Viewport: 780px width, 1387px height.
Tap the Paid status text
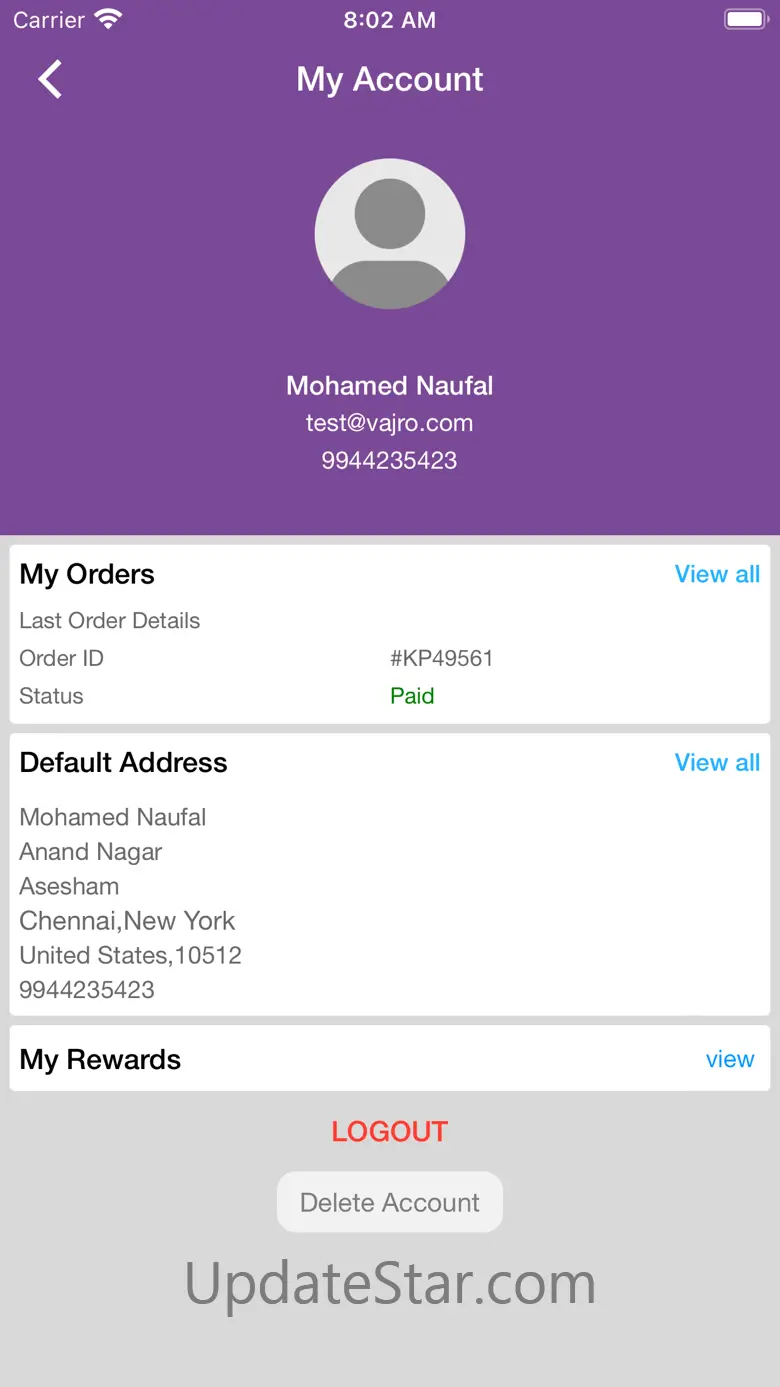point(412,696)
